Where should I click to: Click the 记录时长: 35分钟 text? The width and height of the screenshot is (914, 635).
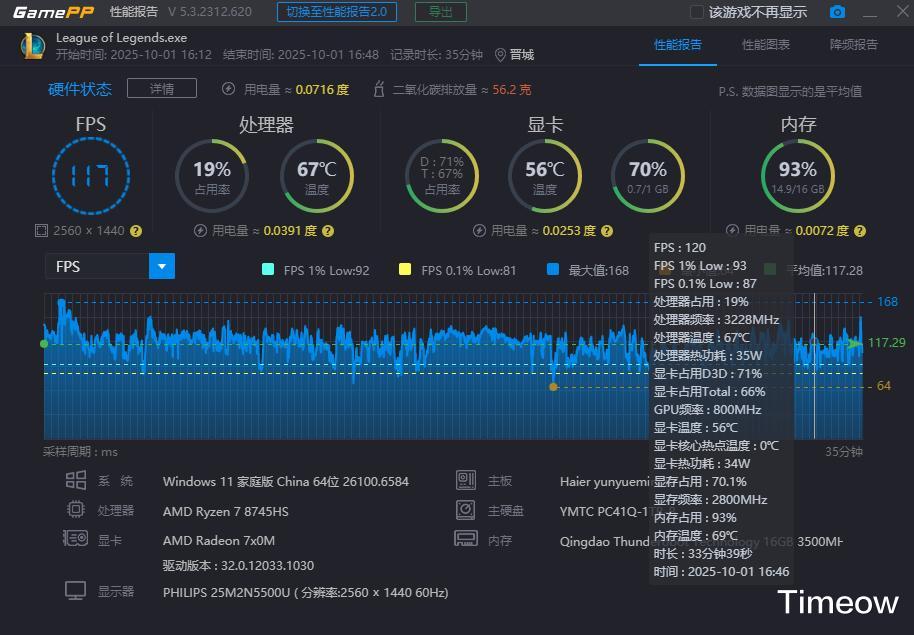tap(436, 55)
